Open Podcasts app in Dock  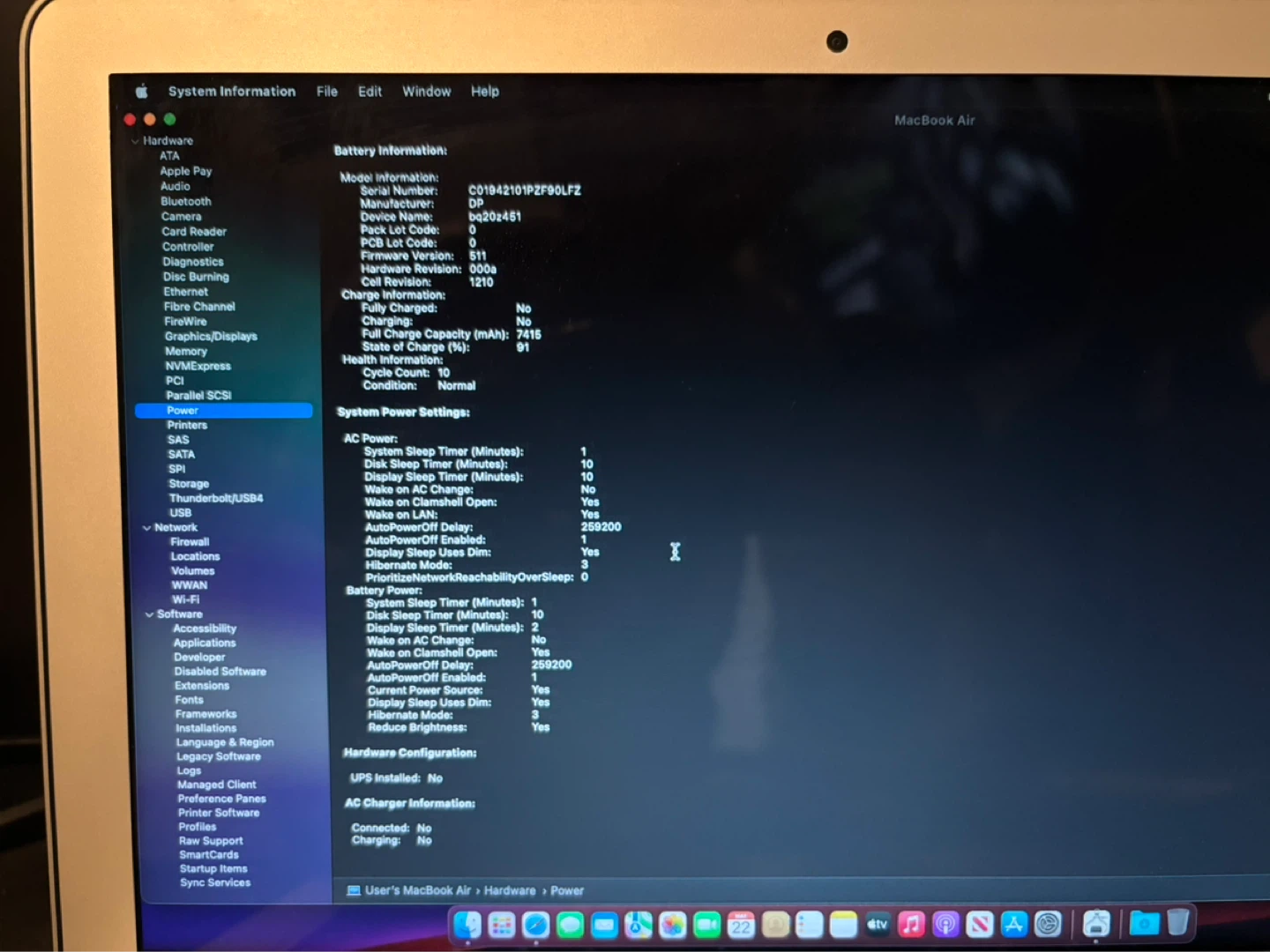945,925
